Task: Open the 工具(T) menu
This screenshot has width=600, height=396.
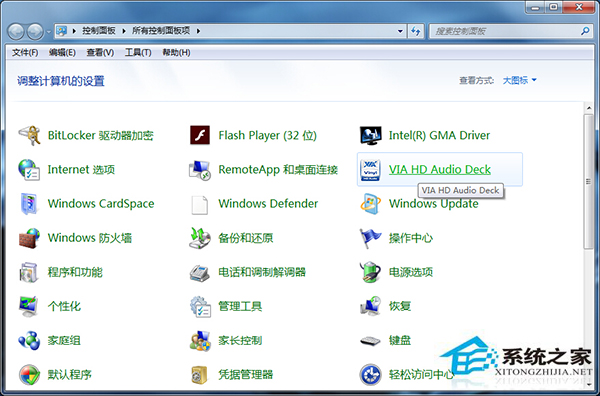Action: click(138, 52)
